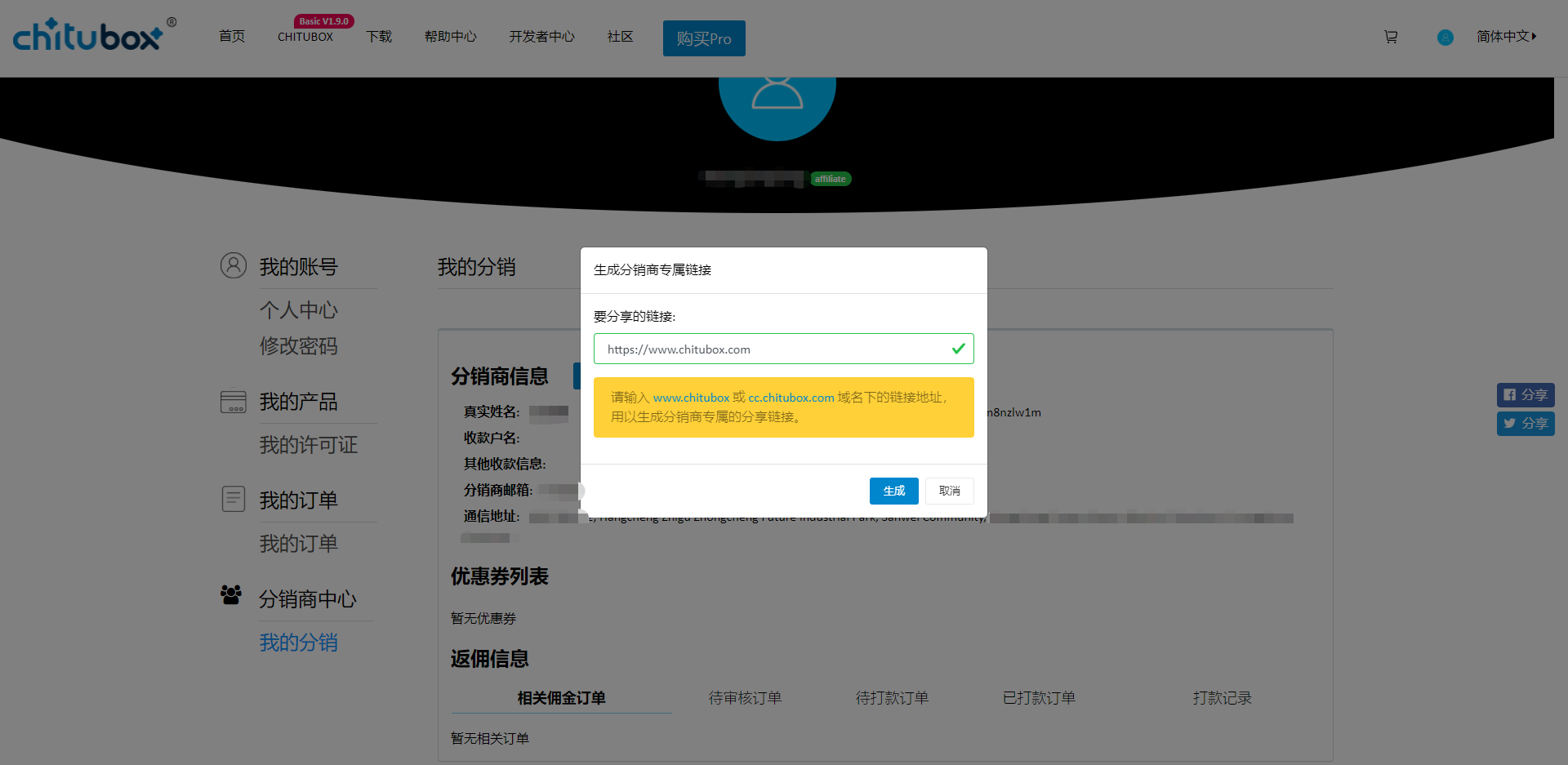This screenshot has height=765, width=1568.
Task: Click the green affiliate badge
Action: pyautogui.click(x=831, y=179)
